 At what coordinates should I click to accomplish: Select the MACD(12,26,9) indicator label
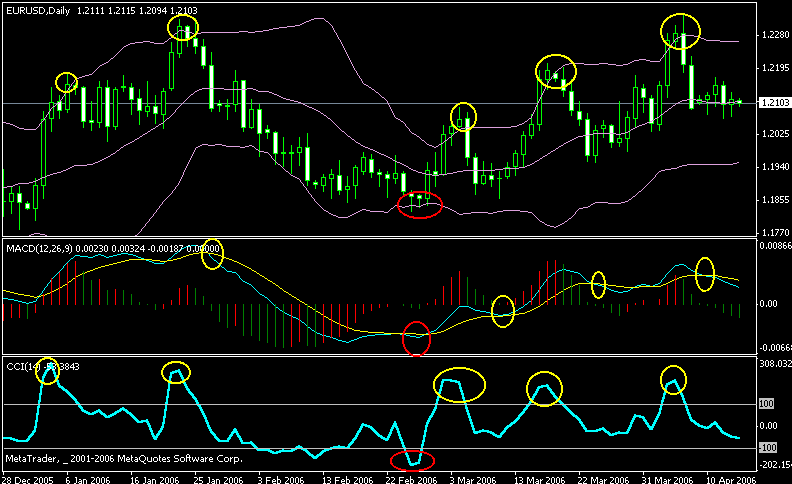[40, 249]
